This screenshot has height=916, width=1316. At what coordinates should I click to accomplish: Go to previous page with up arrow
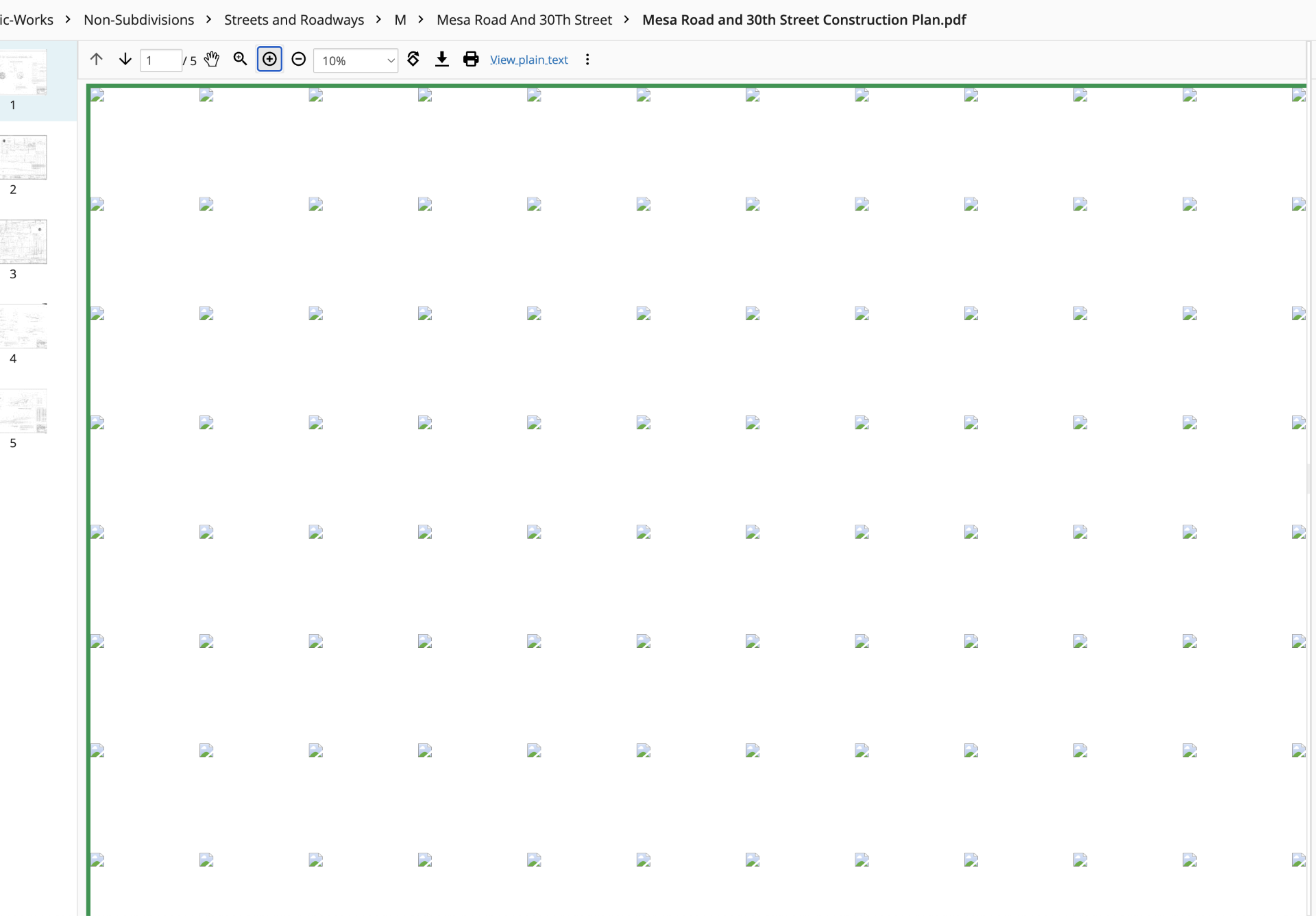coord(96,60)
